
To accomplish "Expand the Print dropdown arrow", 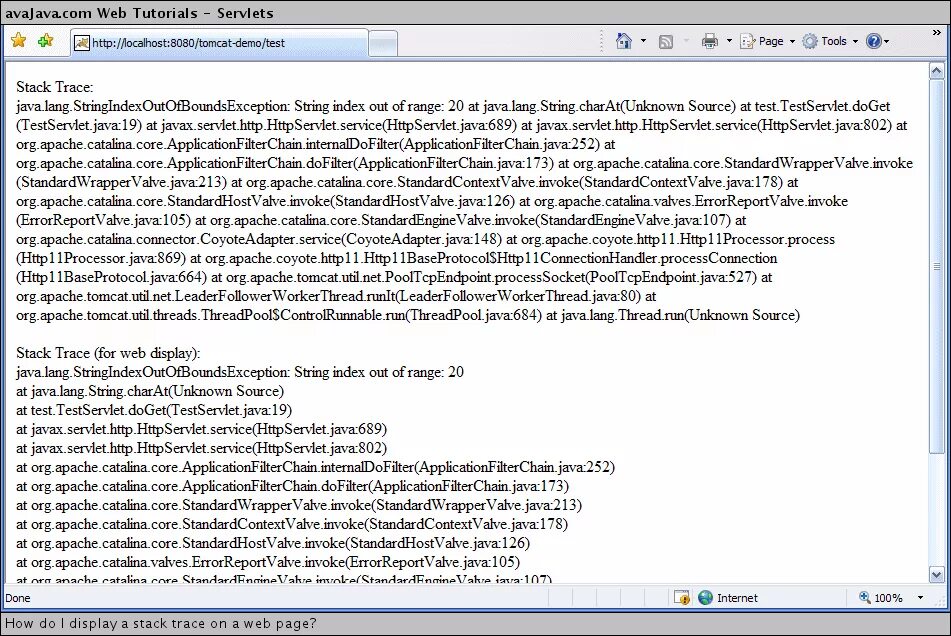I will [x=729, y=41].
